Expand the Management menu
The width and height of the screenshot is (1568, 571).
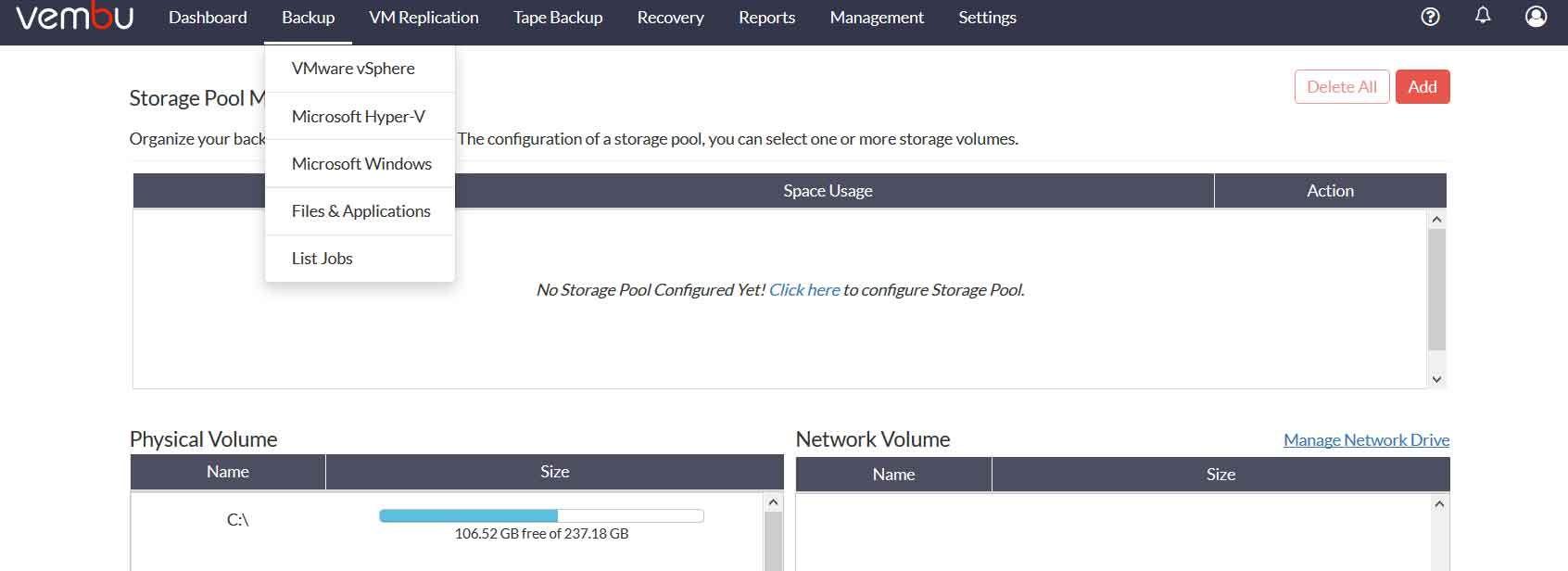pos(877,18)
